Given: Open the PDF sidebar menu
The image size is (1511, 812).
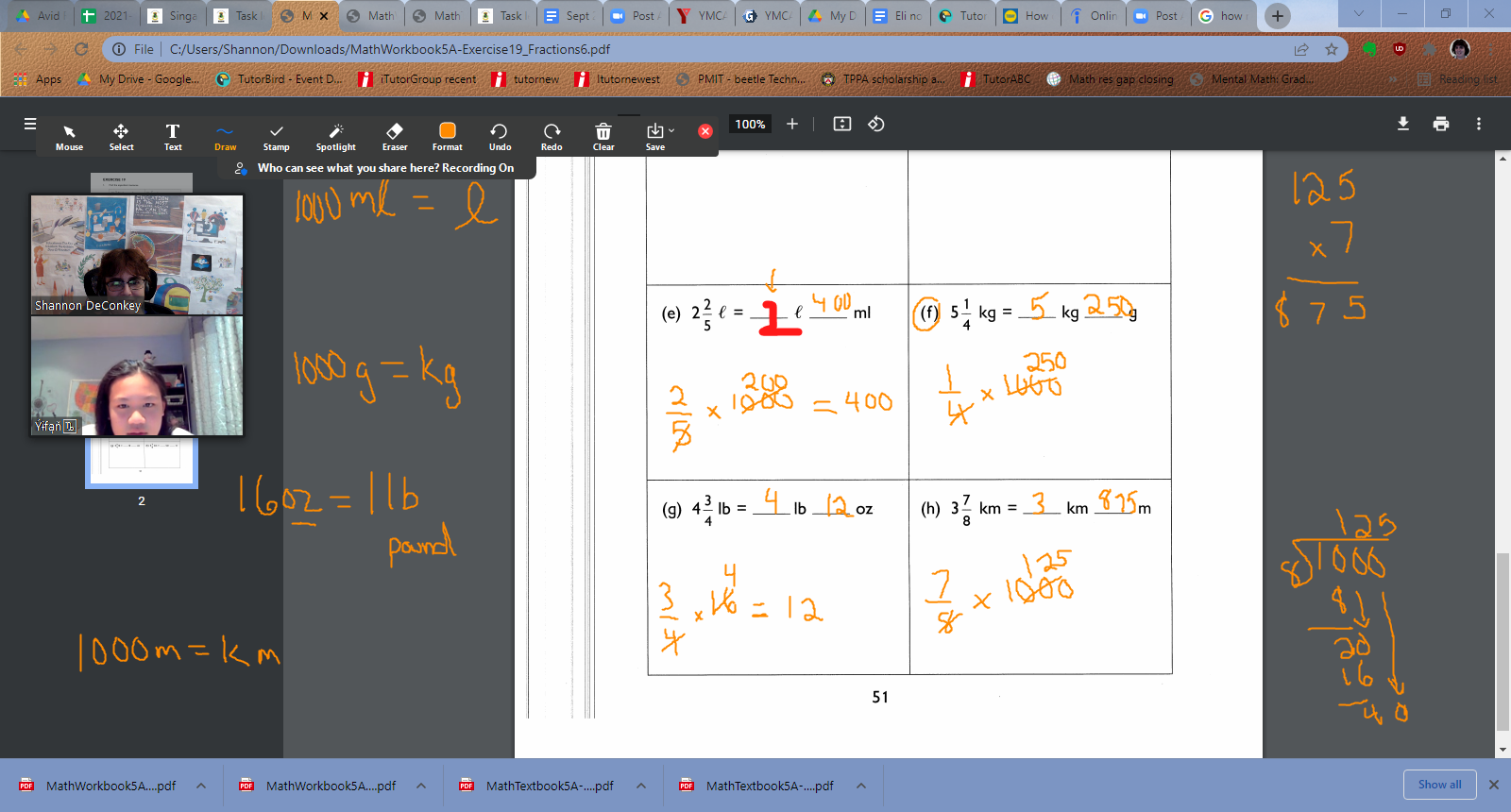Looking at the screenshot, I should [x=30, y=124].
